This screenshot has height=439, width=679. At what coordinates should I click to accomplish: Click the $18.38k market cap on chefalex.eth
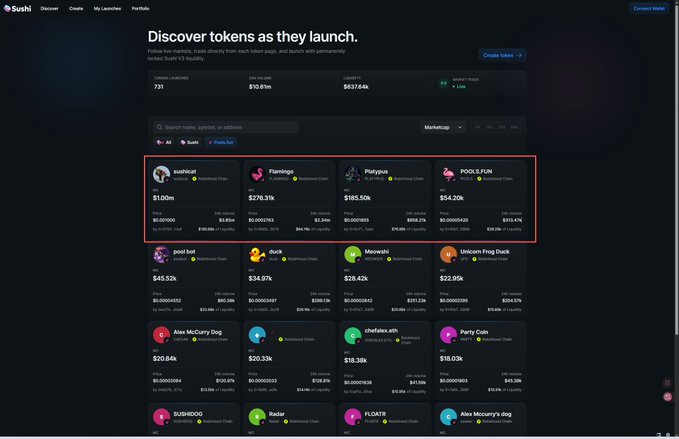[356, 360]
